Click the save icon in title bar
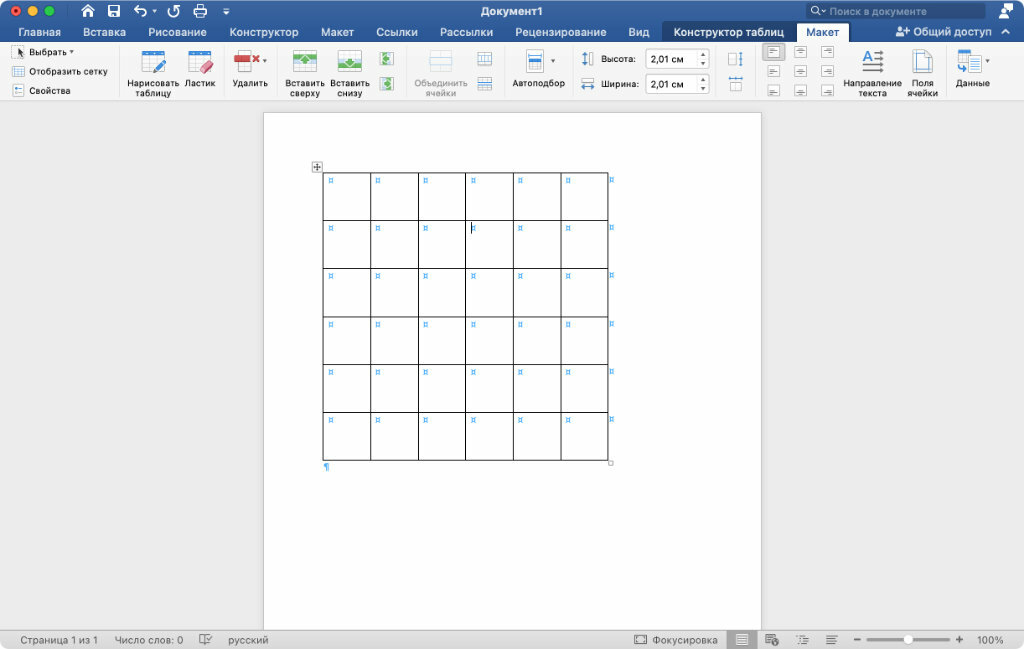Viewport: 1024px width, 649px height. coord(114,11)
